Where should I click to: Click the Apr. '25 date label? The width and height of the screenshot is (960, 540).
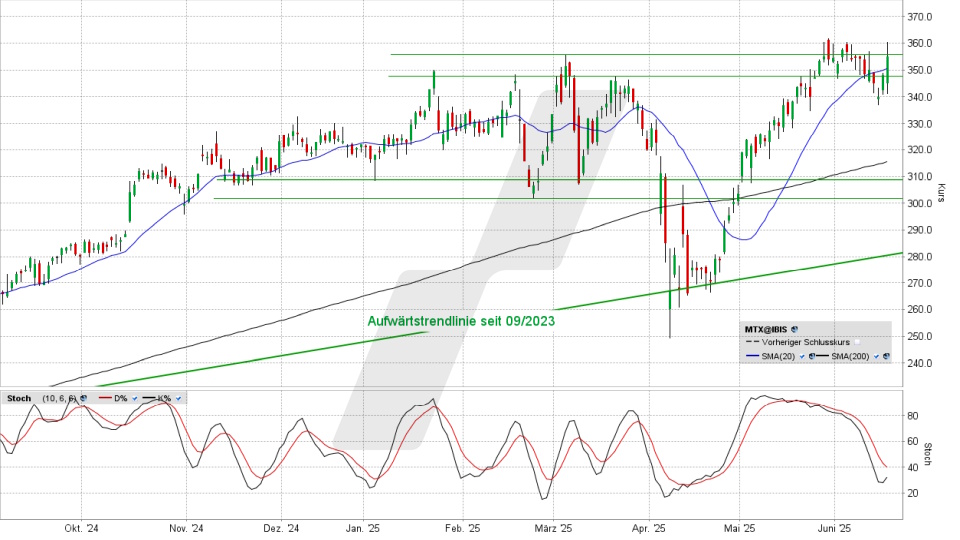pyautogui.click(x=648, y=528)
